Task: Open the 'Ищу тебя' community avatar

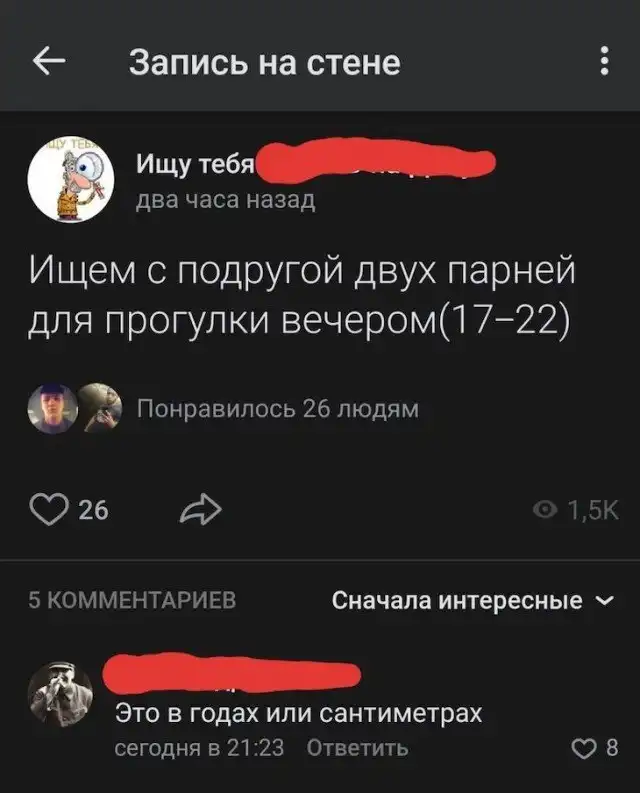Action: point(71,179)
